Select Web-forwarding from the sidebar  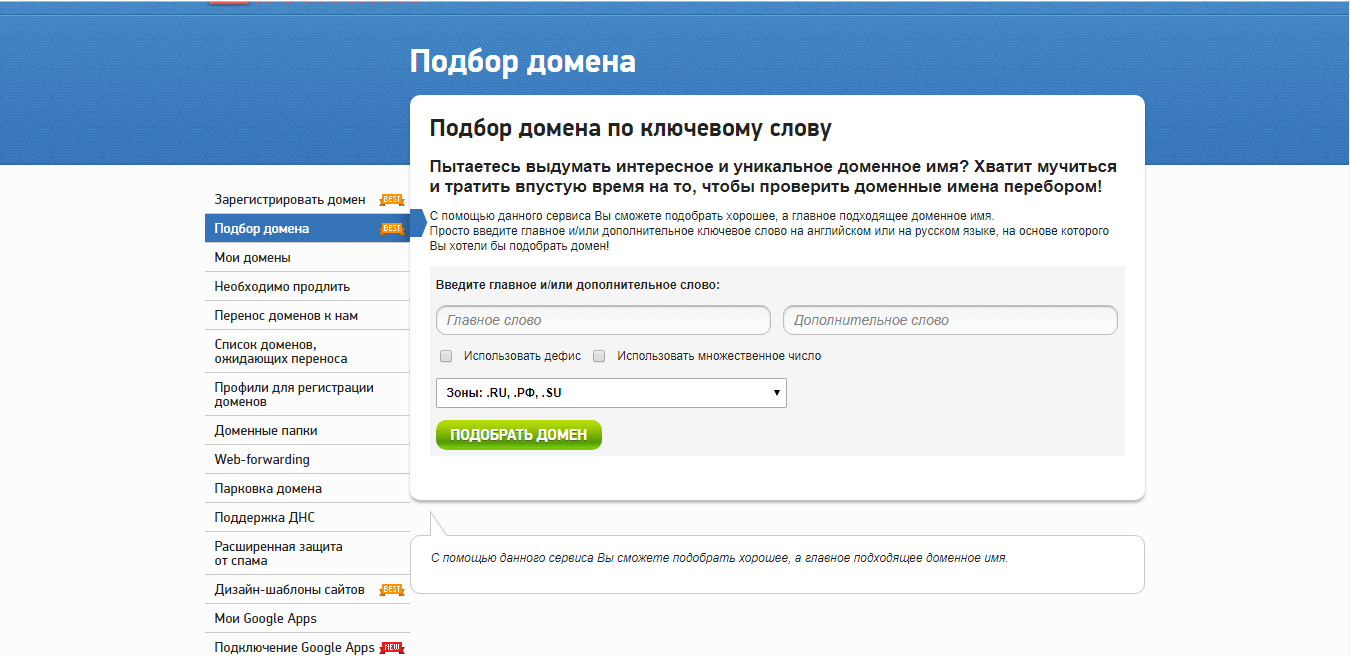[x=262, y=460]
